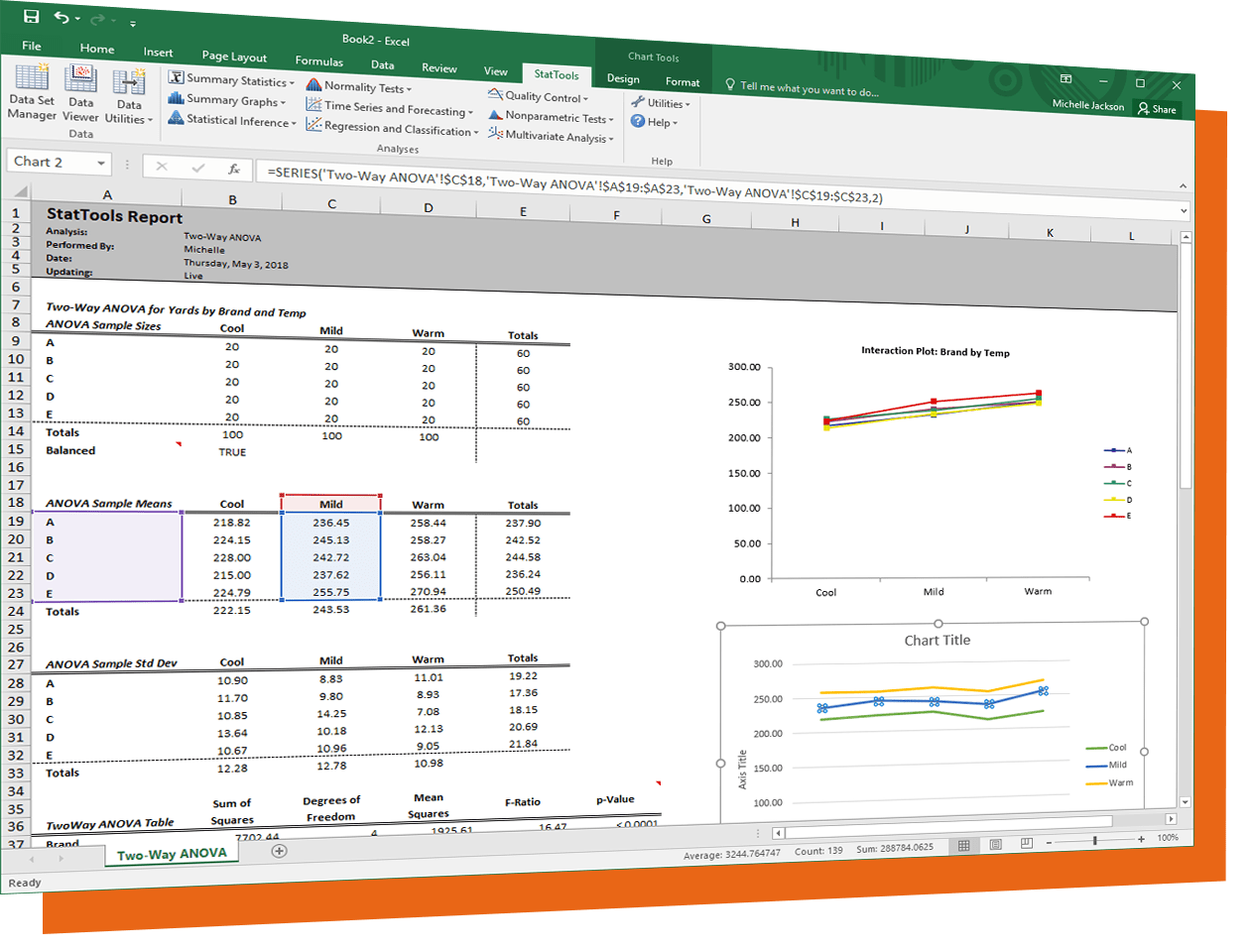
Task: Open the Design tab under Chart Tools
Action: pos(623,79)
